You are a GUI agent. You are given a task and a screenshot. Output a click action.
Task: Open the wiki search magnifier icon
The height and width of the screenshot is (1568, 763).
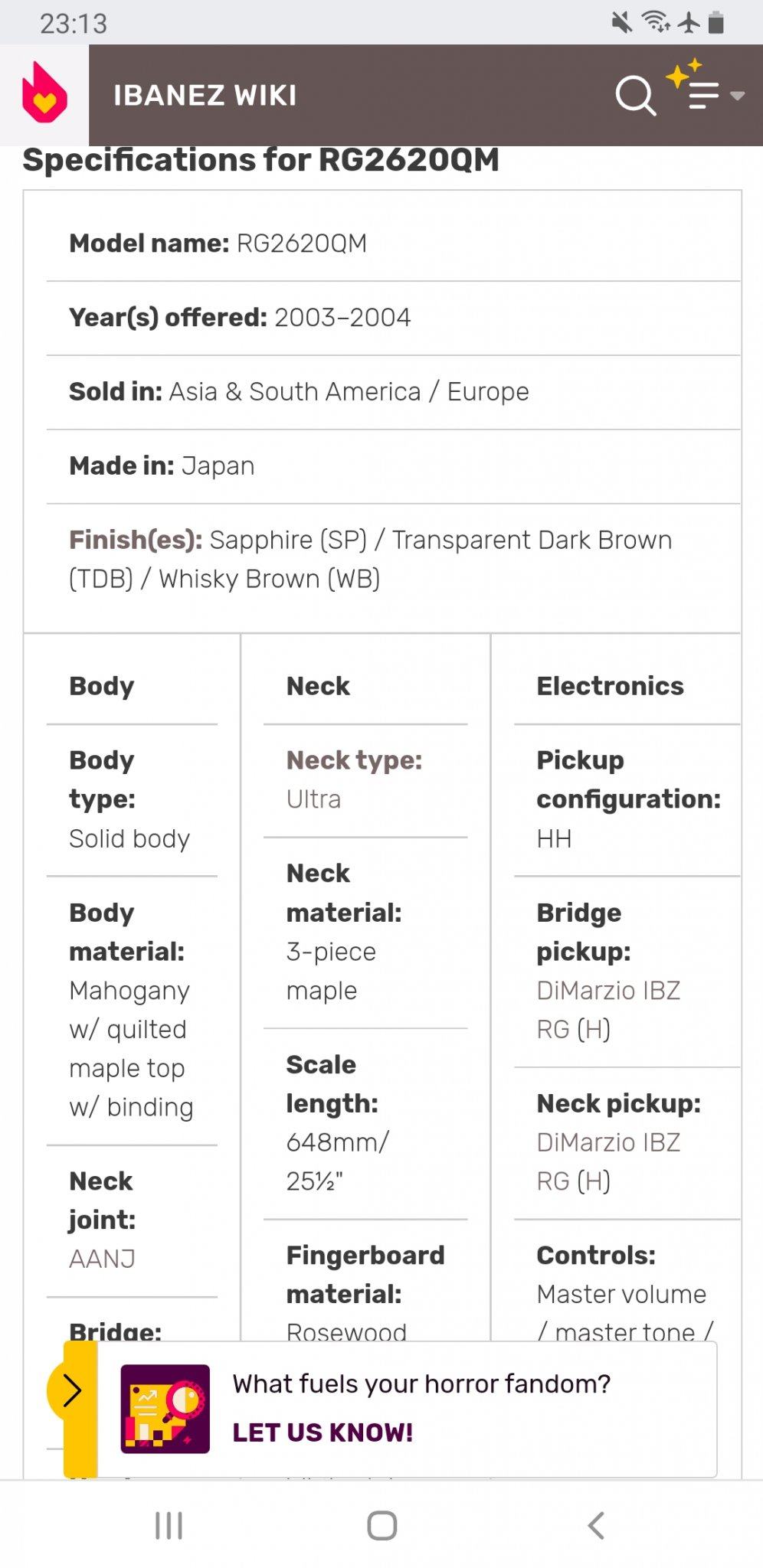[x=635, y=96]
